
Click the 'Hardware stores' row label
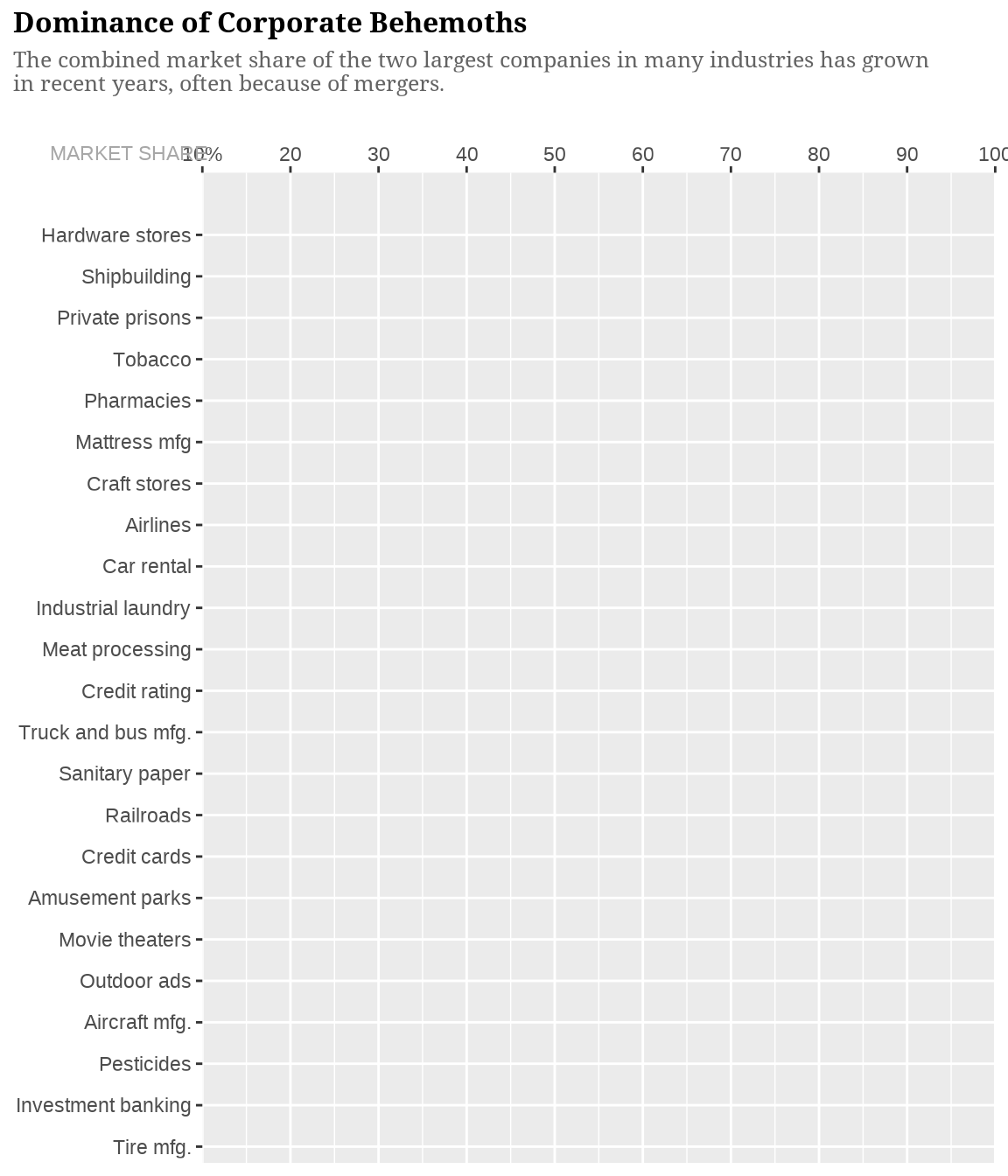click(115, 236)
